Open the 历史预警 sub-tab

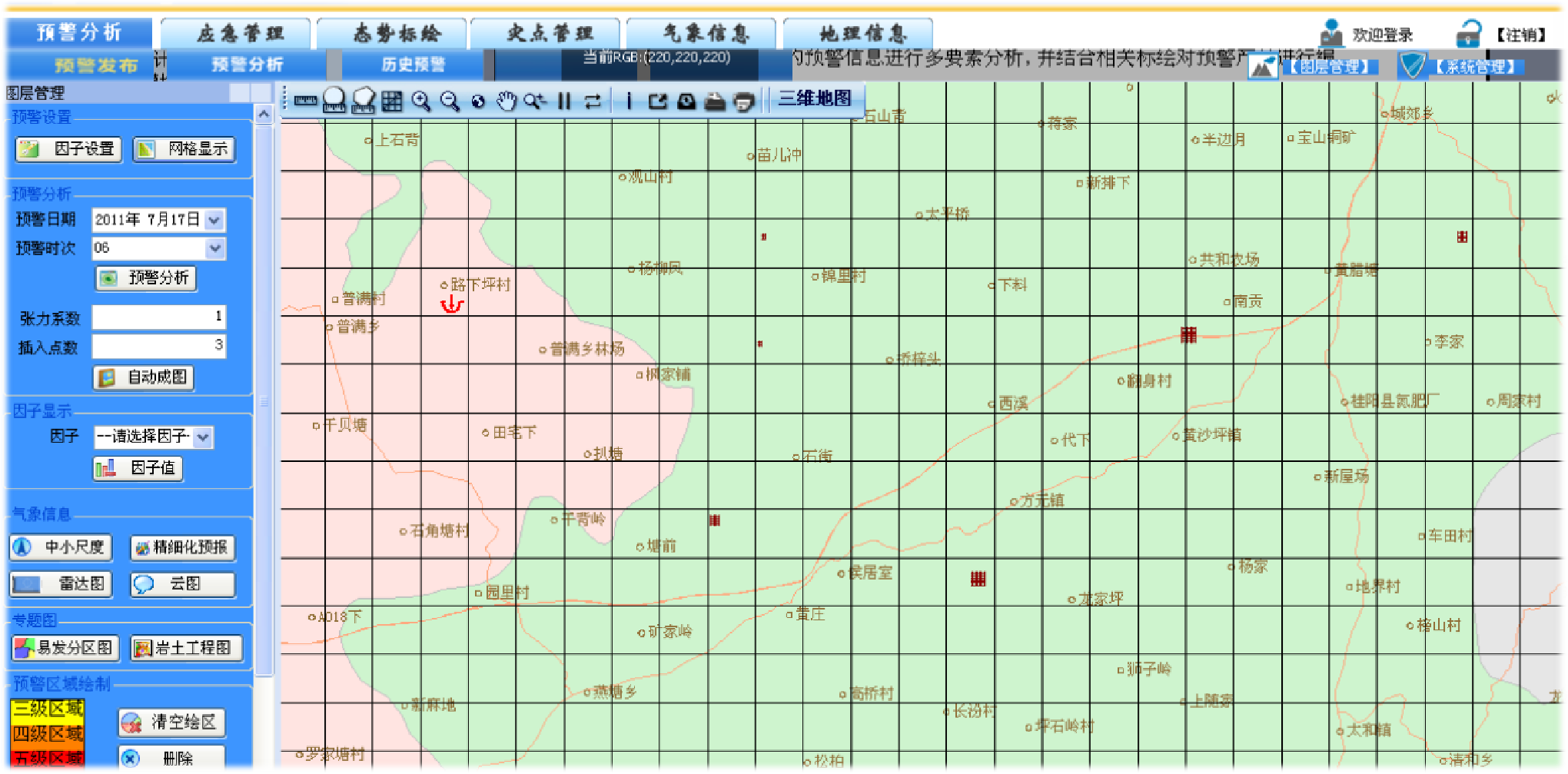click(x=411, y=65)
